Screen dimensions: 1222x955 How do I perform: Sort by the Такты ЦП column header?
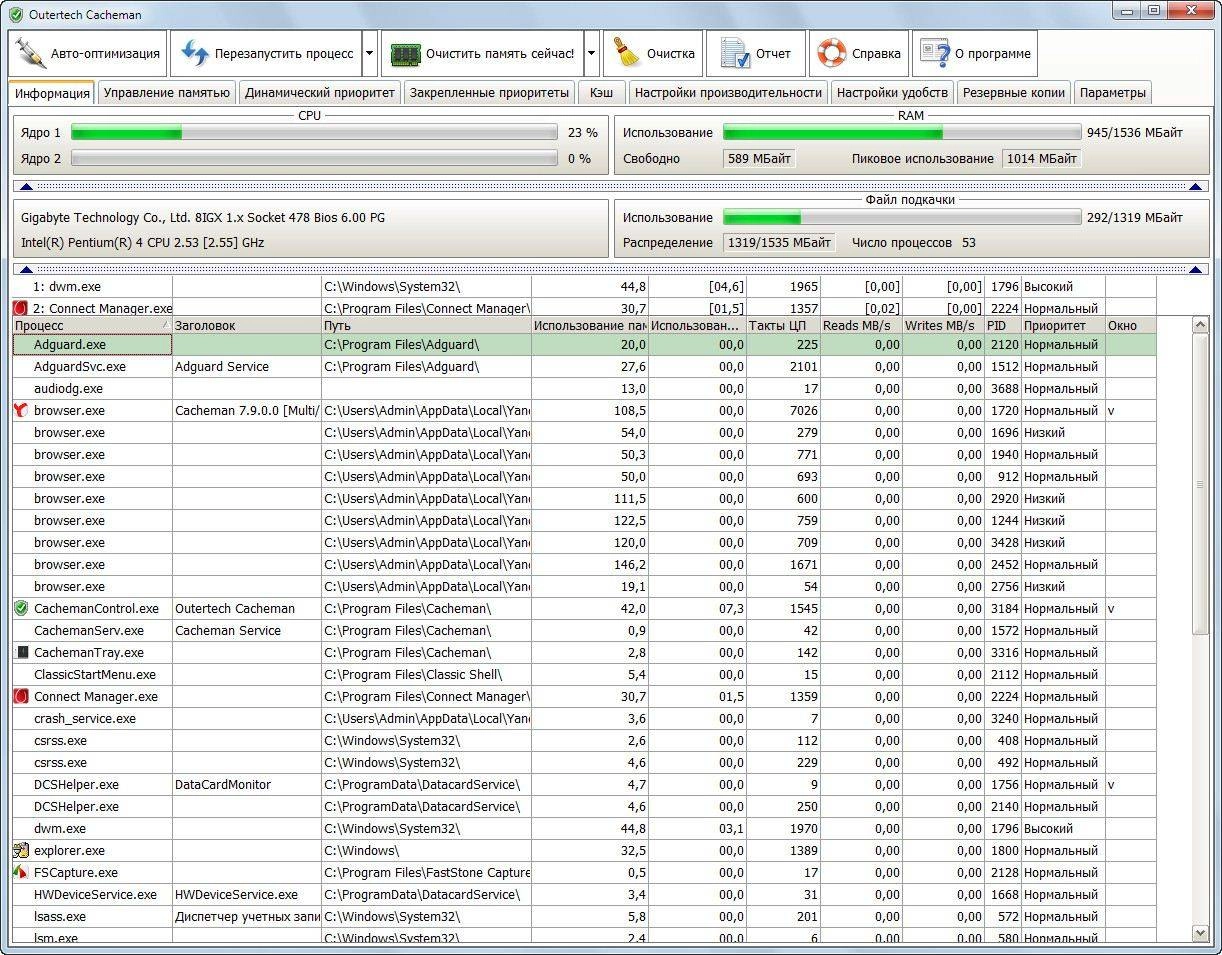783,325
